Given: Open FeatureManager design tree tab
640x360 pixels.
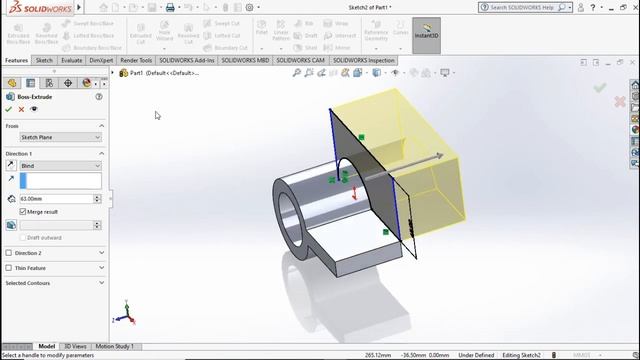Looking at the screenshot, I should point(12,83).
